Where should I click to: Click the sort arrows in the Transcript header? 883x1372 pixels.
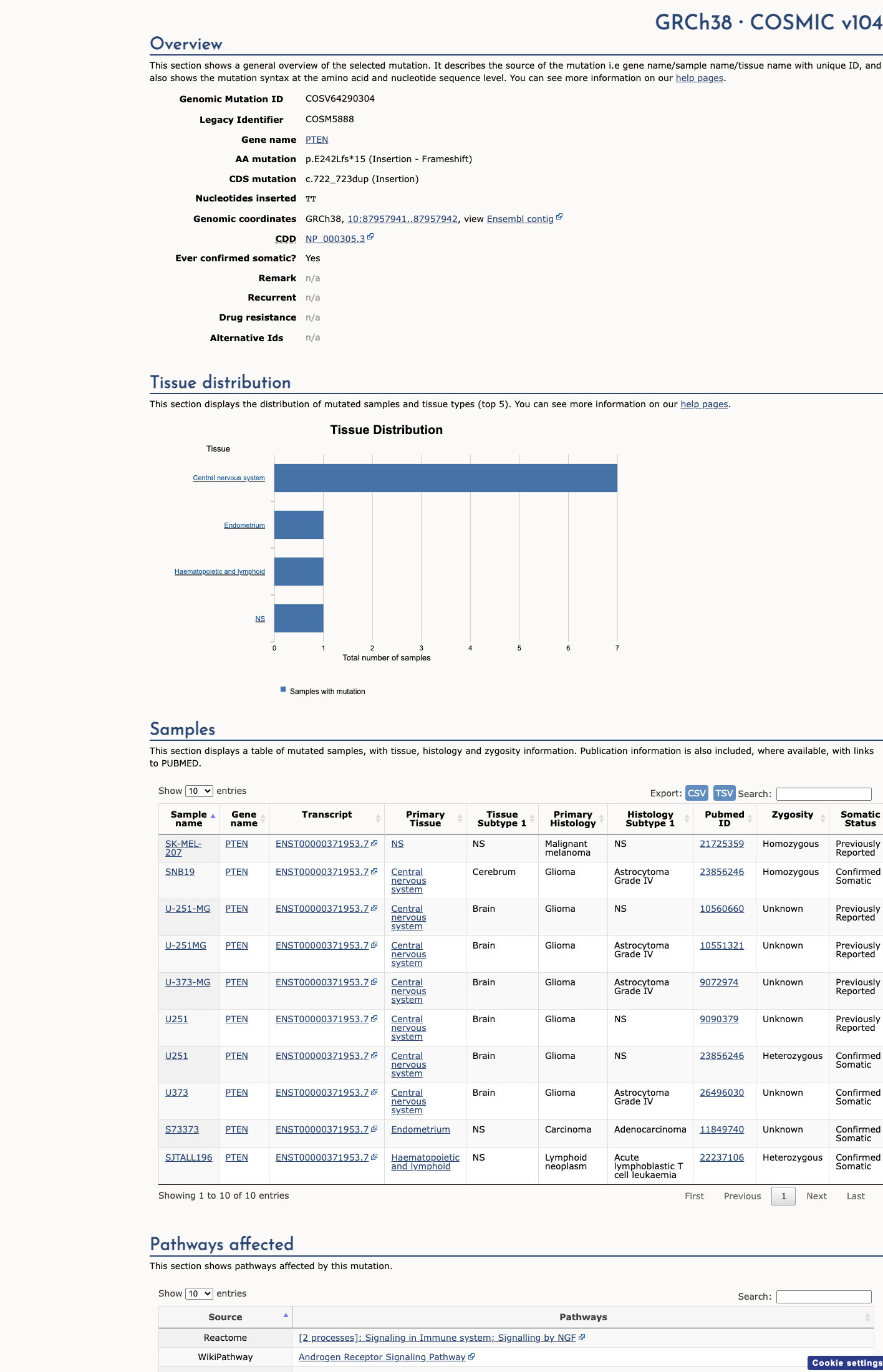click(378, 819)
